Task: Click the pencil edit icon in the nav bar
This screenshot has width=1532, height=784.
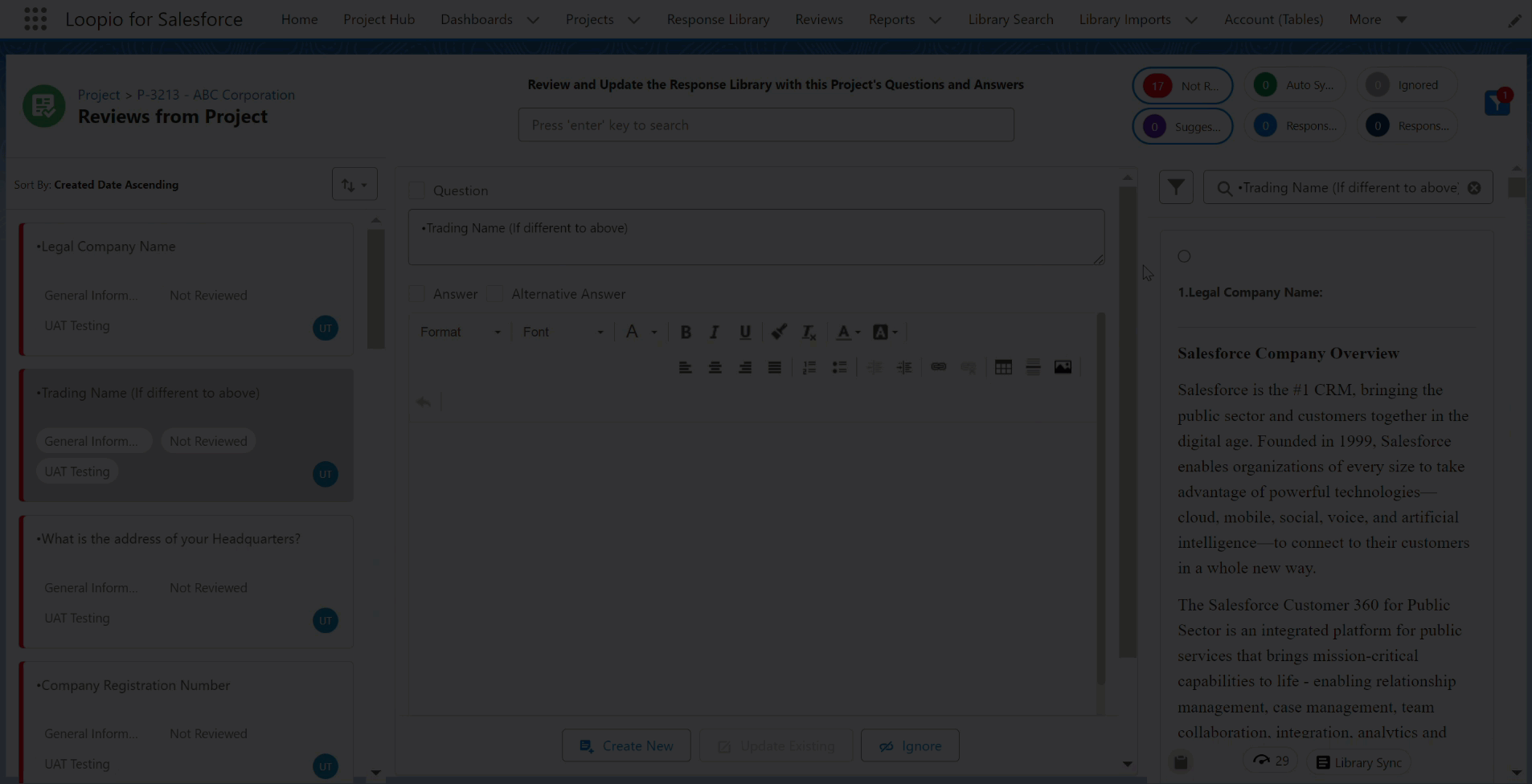Action: click(1514, 20)
